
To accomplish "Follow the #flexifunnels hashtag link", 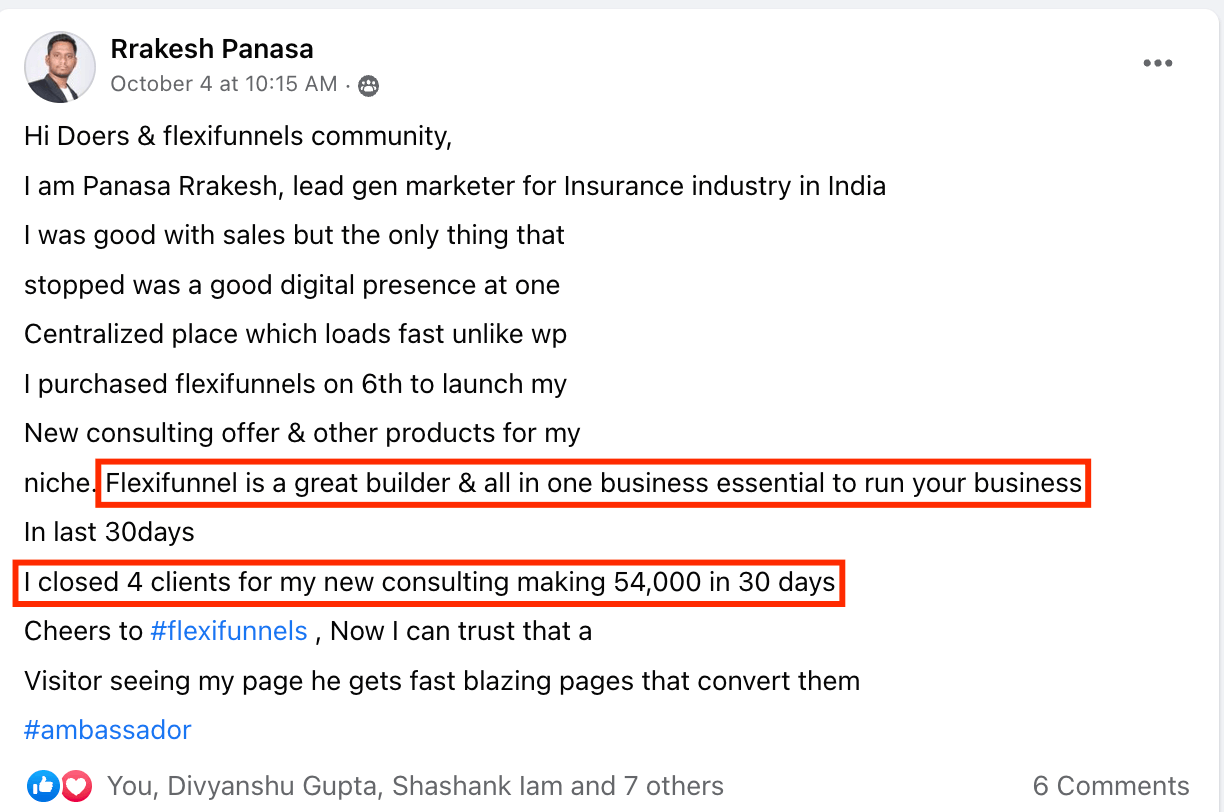I will click(x=228, y=631).
